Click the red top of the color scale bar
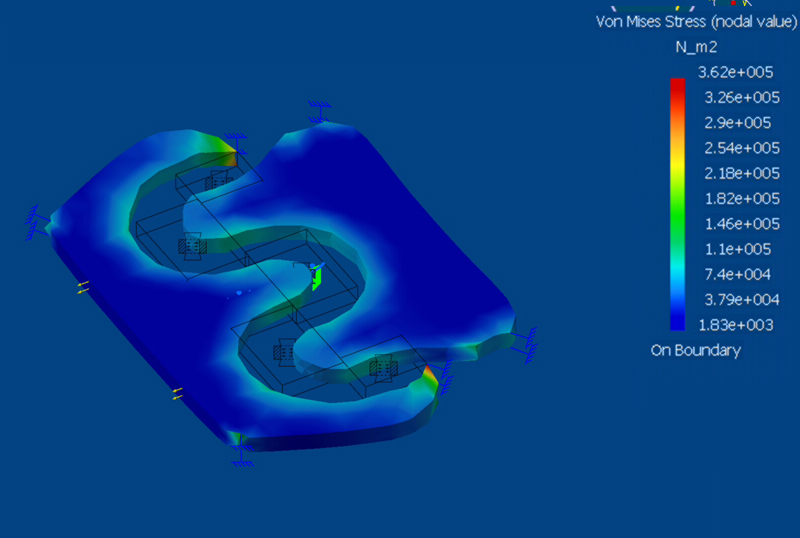 678,84
